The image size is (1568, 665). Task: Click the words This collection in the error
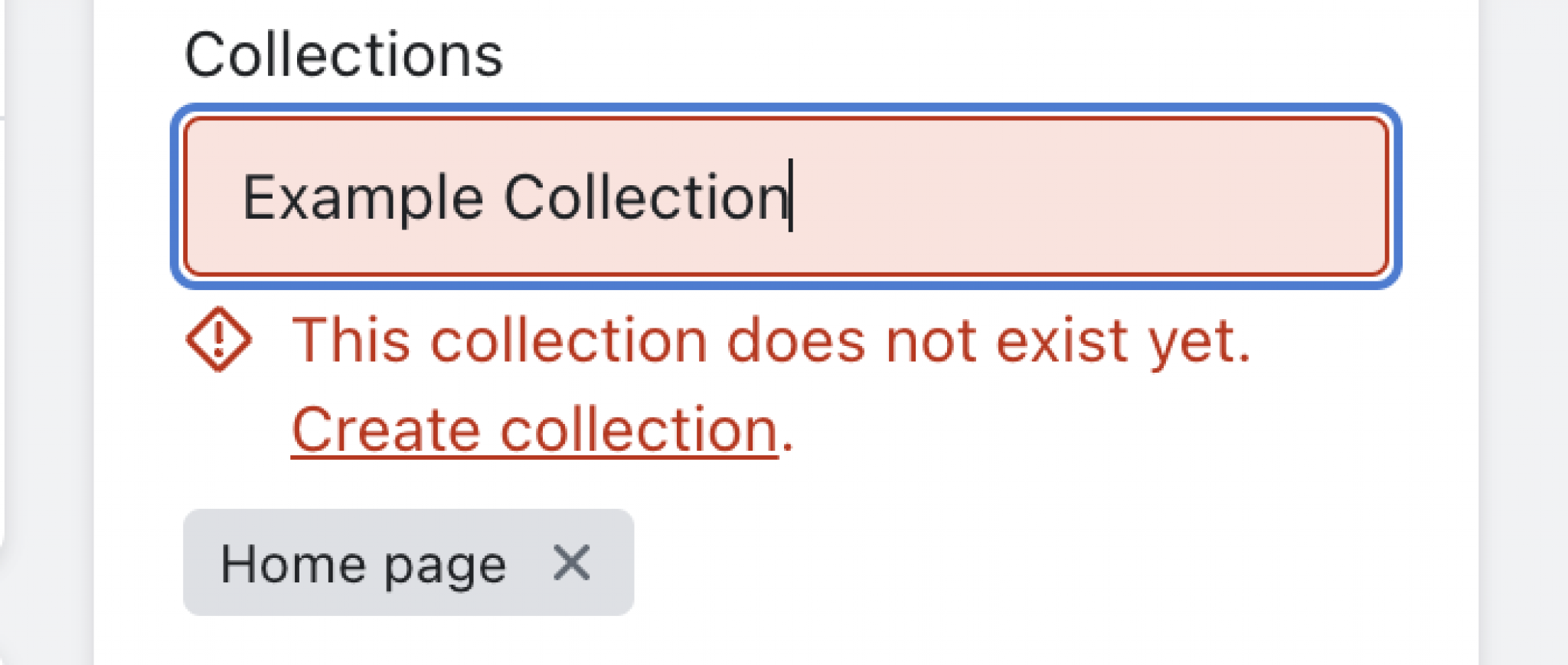click(499, 341)
